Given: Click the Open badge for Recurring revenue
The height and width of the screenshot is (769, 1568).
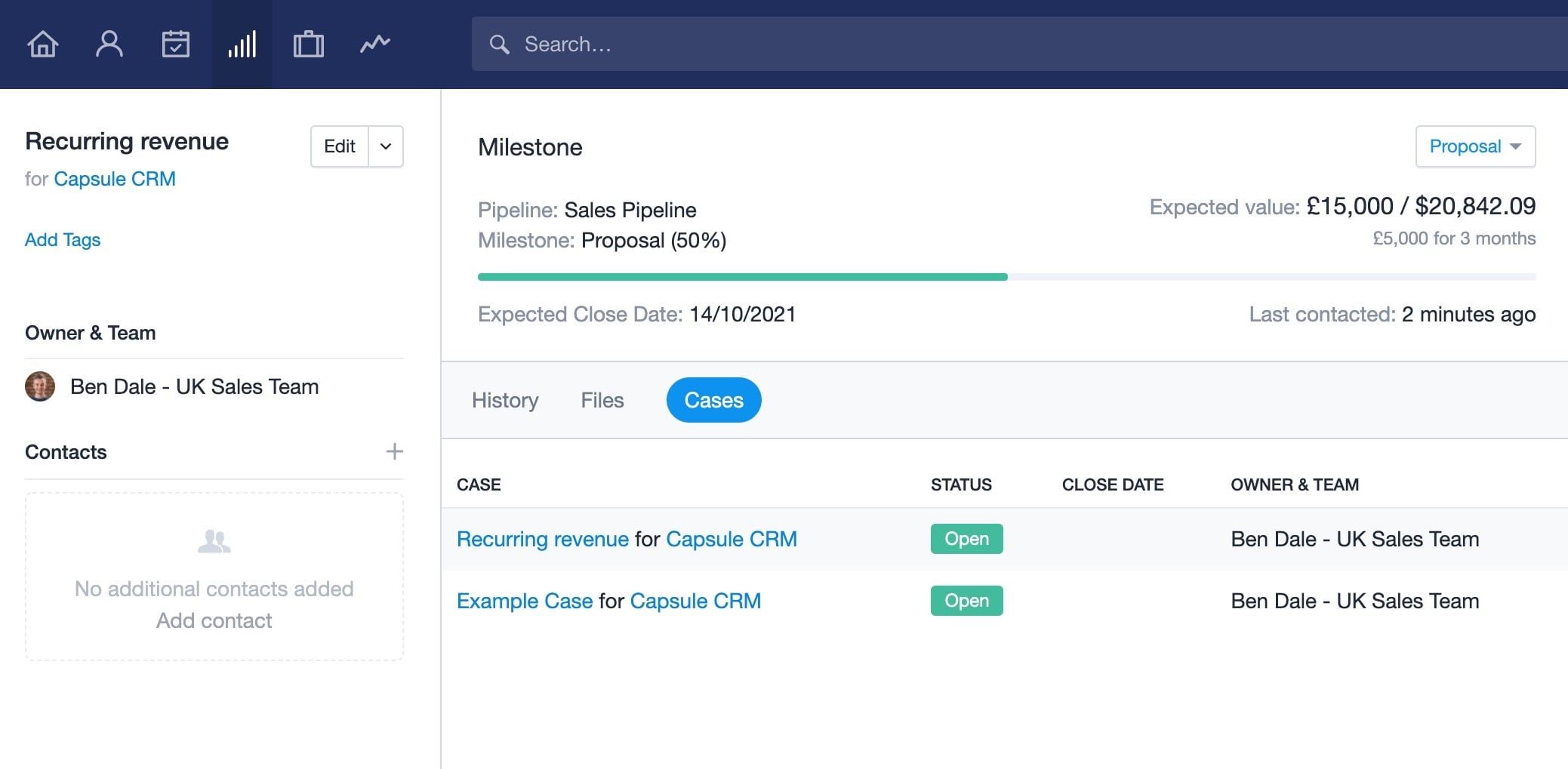Looking at the screenshot, I should point(966,539).
